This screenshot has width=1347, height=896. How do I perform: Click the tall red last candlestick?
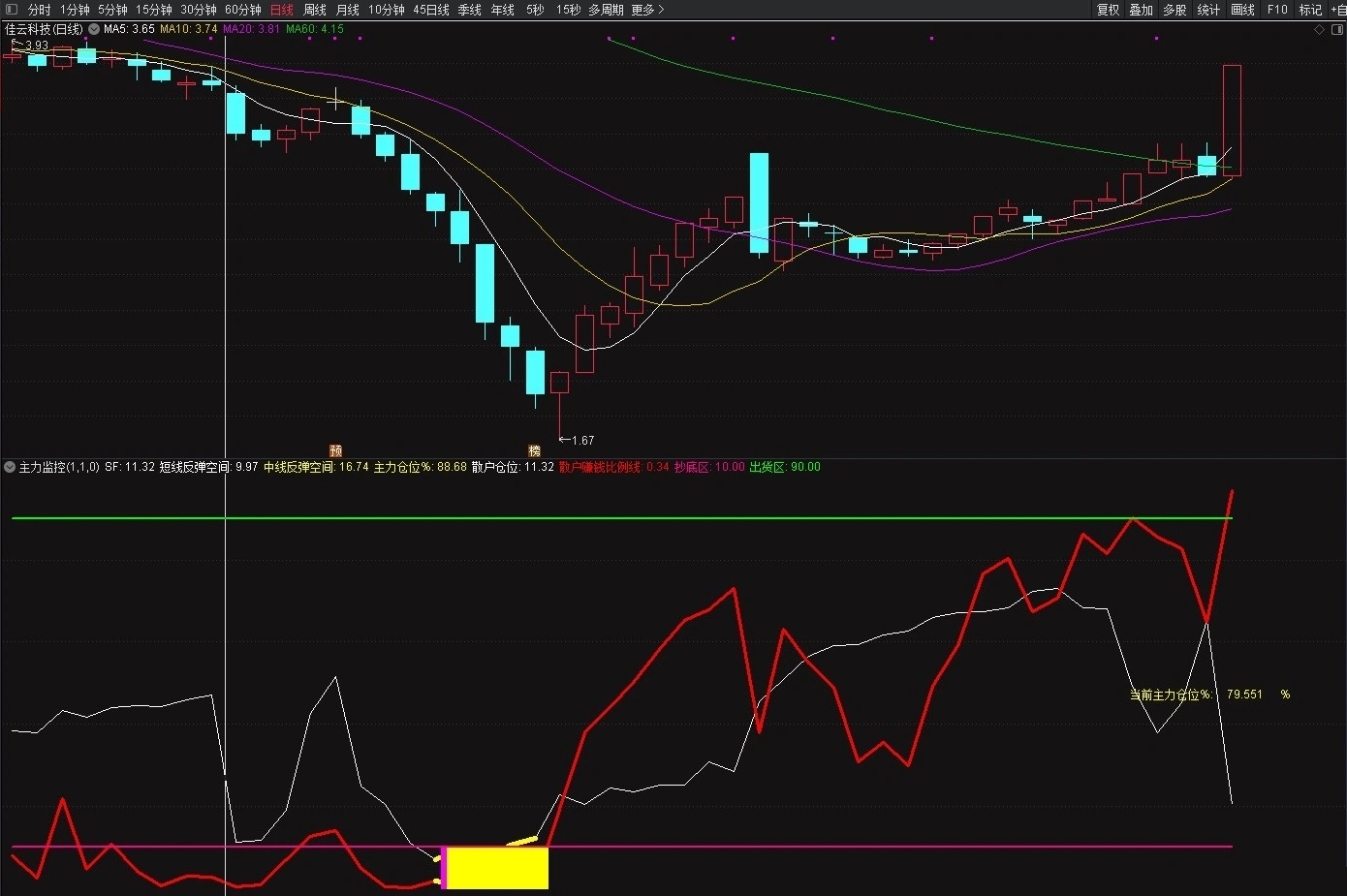[x=1232, y=120]
